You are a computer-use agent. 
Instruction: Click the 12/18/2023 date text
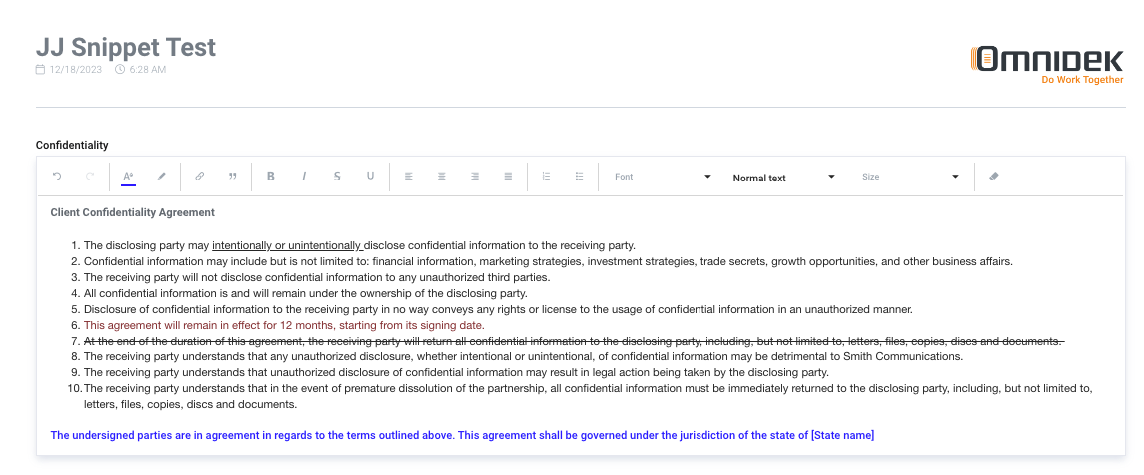(x=76, y=70)
